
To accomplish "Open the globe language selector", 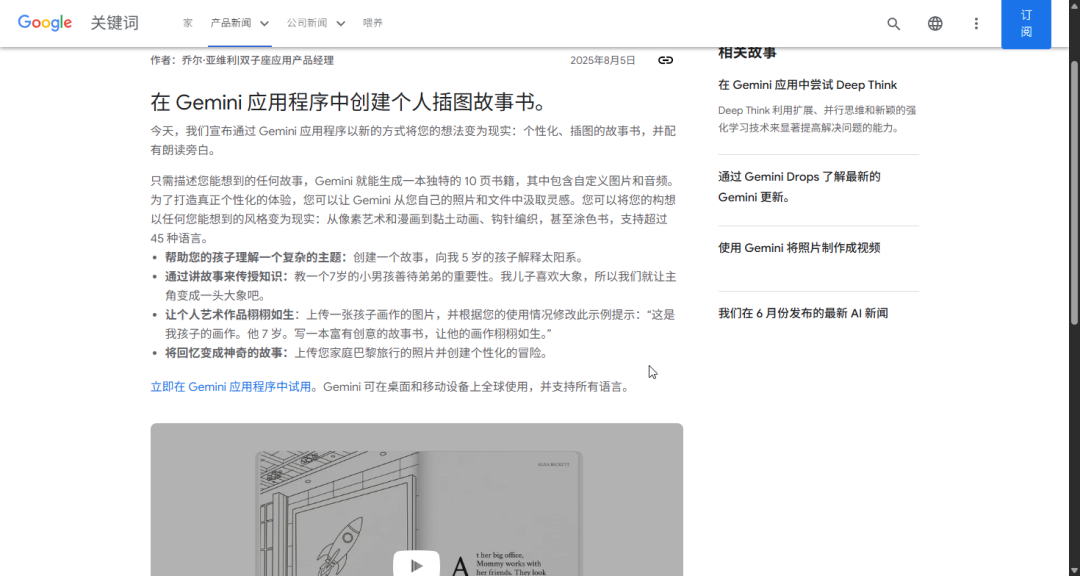I will 935,23.
